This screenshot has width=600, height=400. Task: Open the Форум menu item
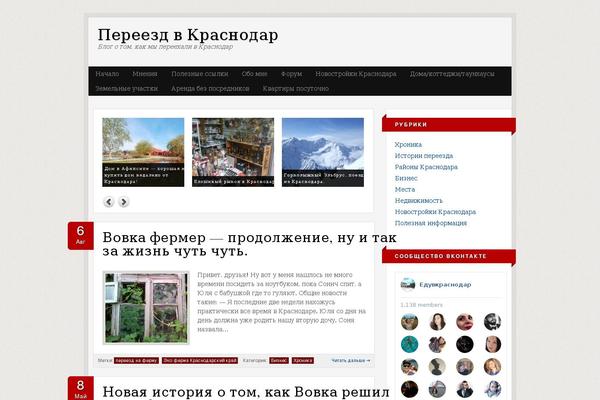291,73
